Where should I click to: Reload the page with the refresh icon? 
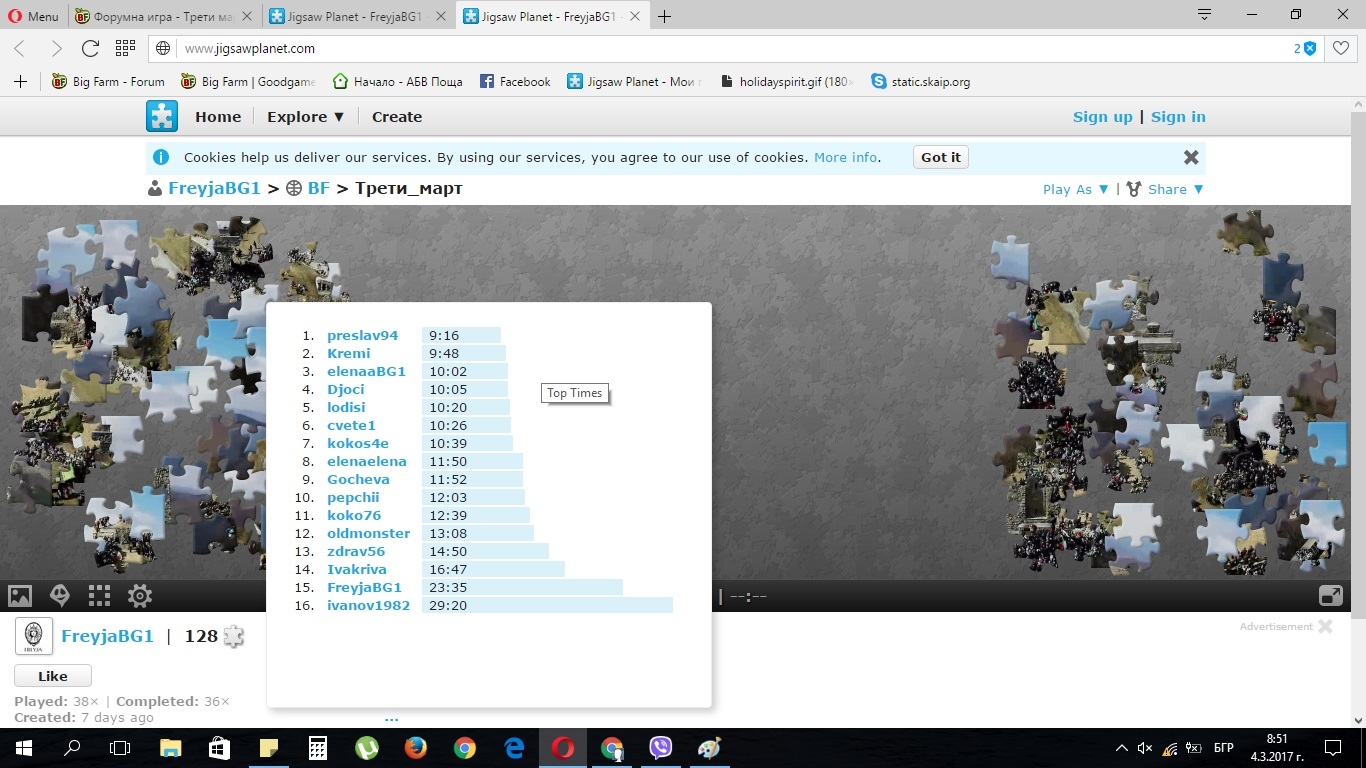click(x=90, y=48)
